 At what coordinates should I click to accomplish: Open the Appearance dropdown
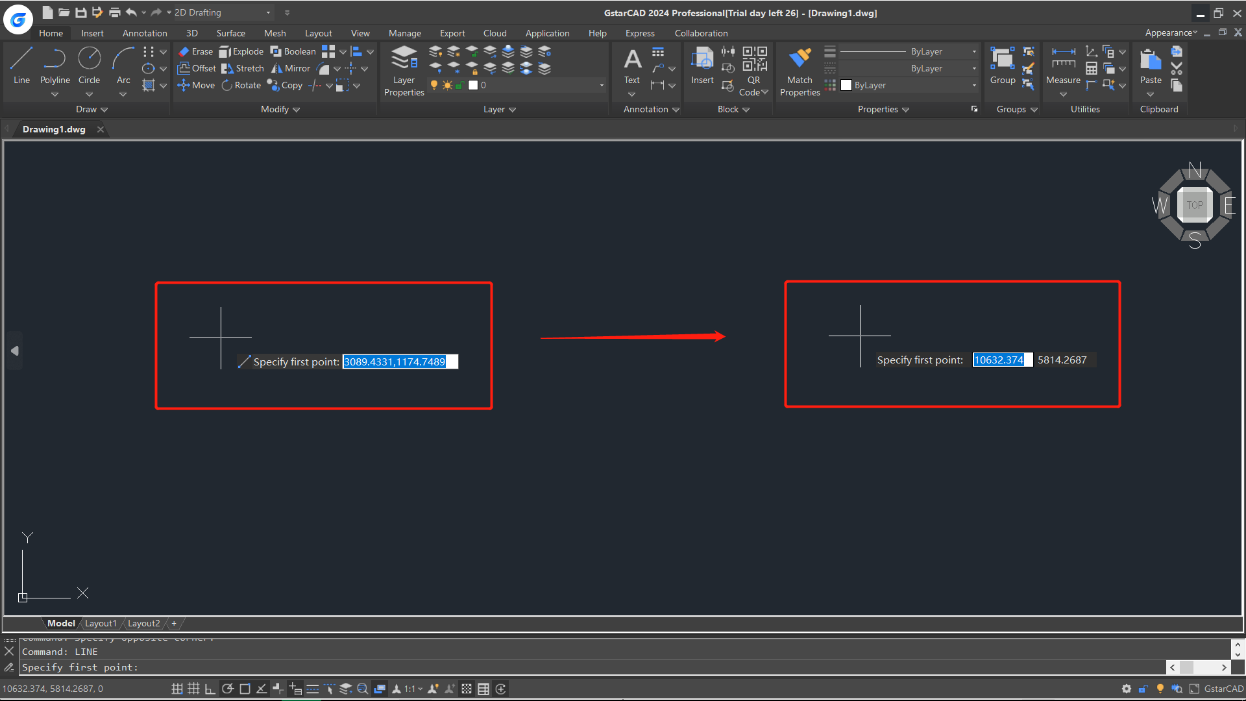[1171, 33]
